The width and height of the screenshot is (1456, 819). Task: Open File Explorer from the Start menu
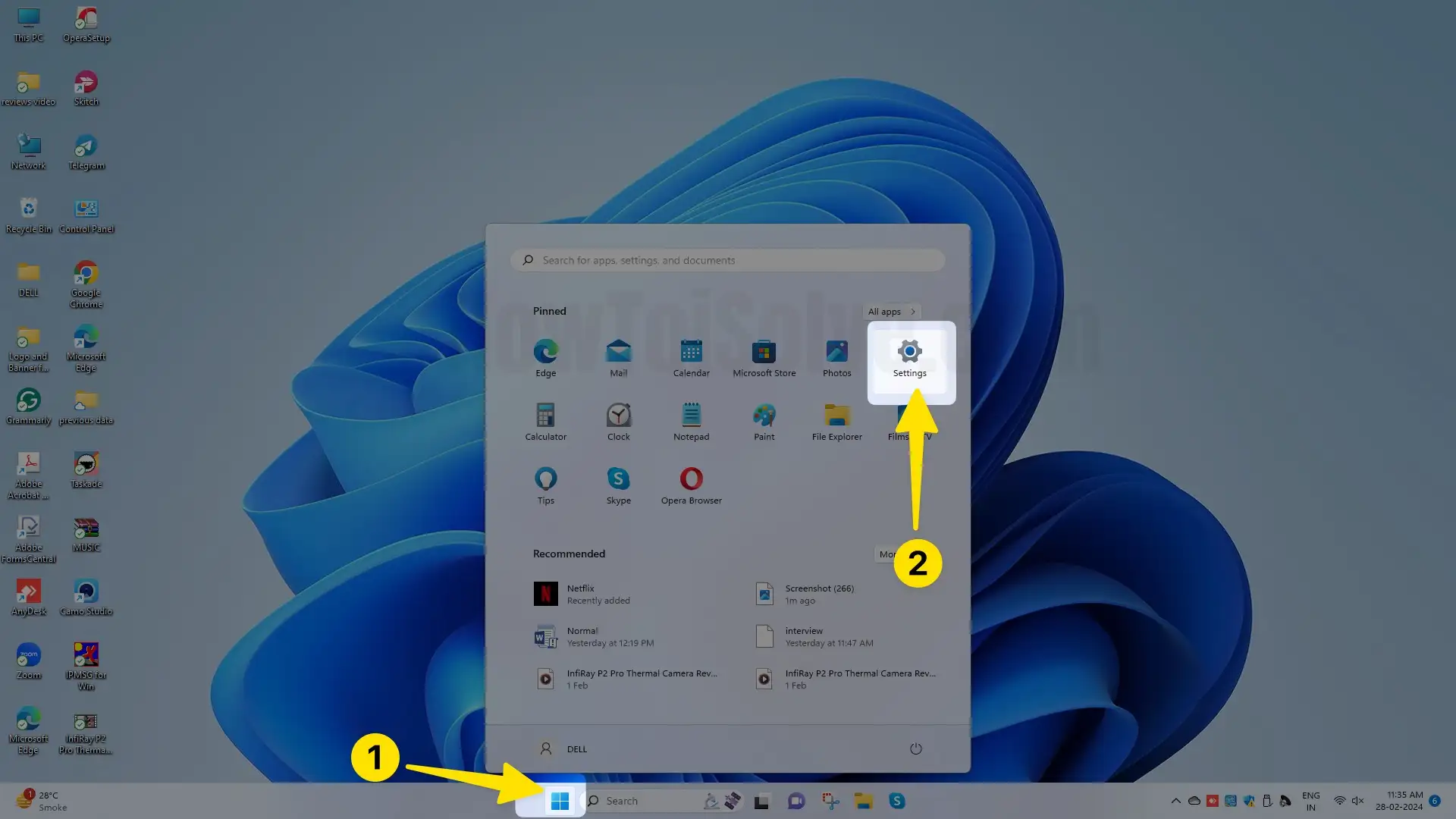[x=837, y=422]
